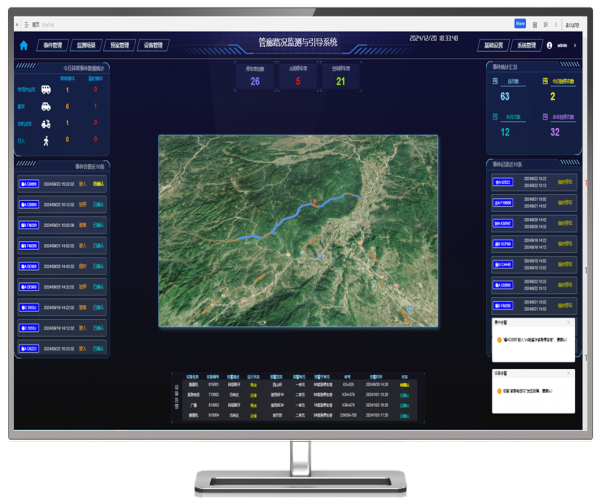
Task: Go to the 设备管理 tab
Action: (154, 45)
